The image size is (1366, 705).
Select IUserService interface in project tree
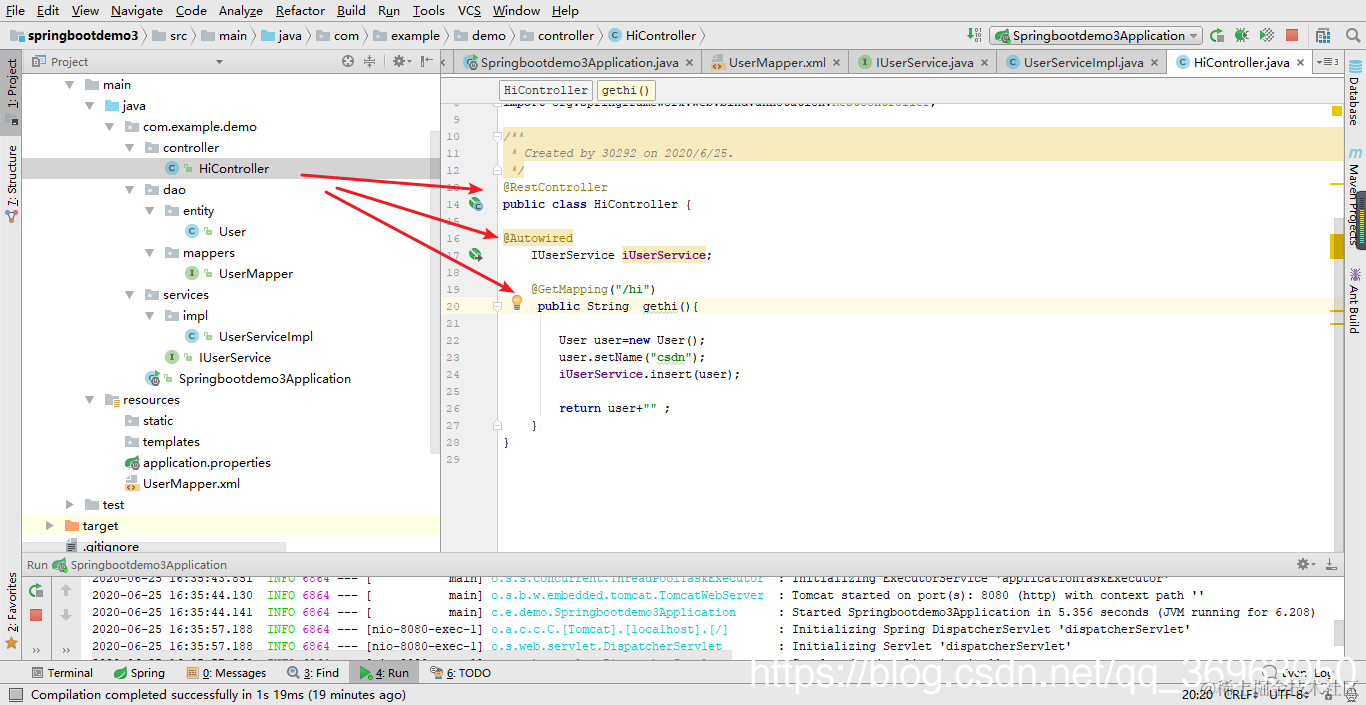click(x=234, y=357)
